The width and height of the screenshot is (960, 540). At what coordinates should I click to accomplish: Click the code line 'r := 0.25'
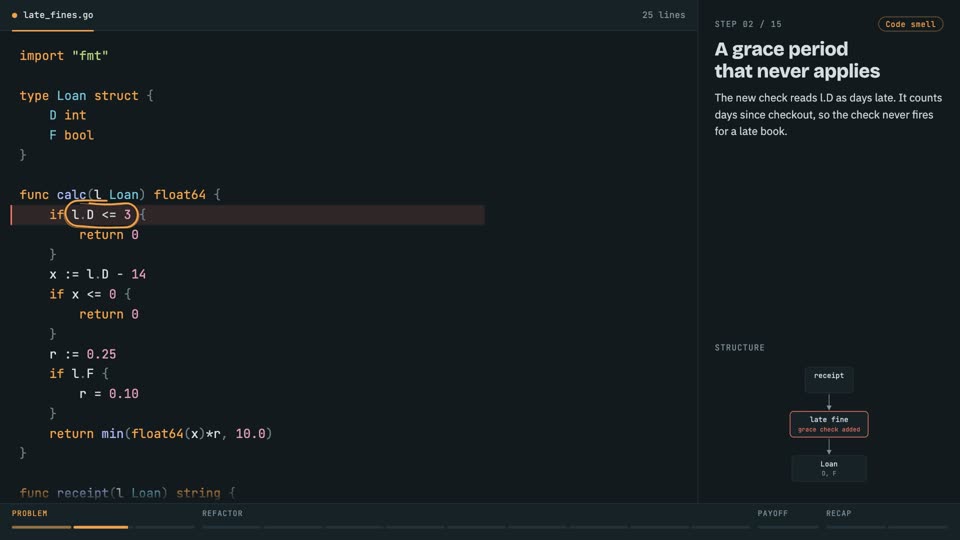(83, 354)
